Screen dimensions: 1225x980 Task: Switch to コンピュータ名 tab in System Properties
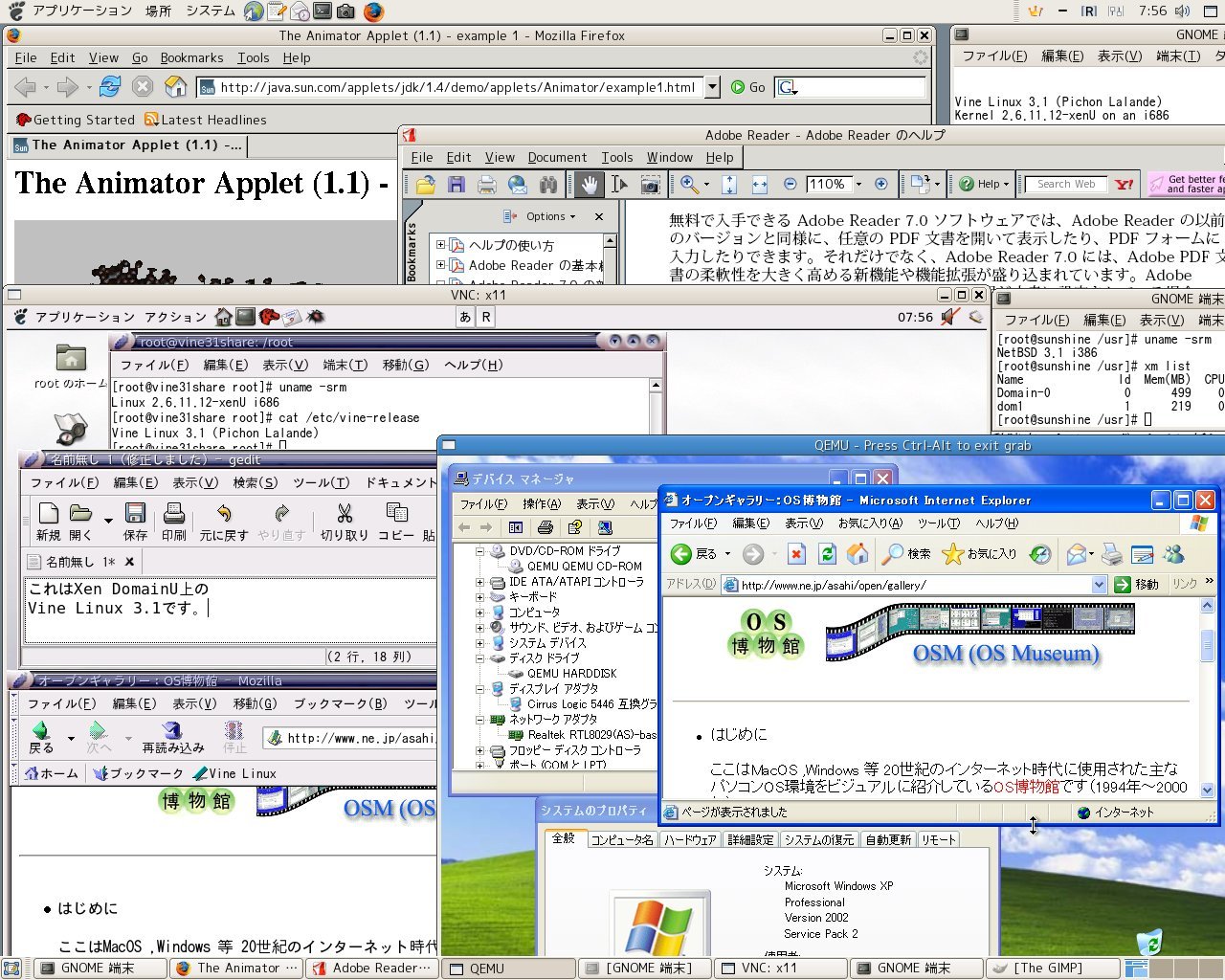coord(622,839)
